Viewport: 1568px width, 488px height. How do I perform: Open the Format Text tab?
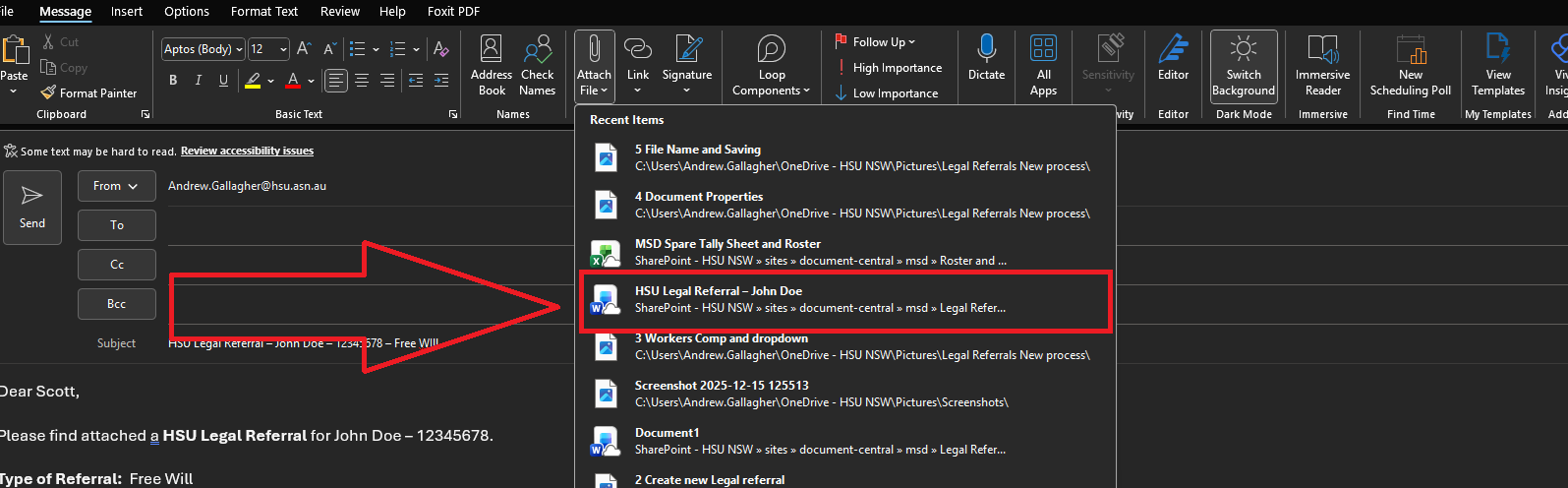coord(263,12)
